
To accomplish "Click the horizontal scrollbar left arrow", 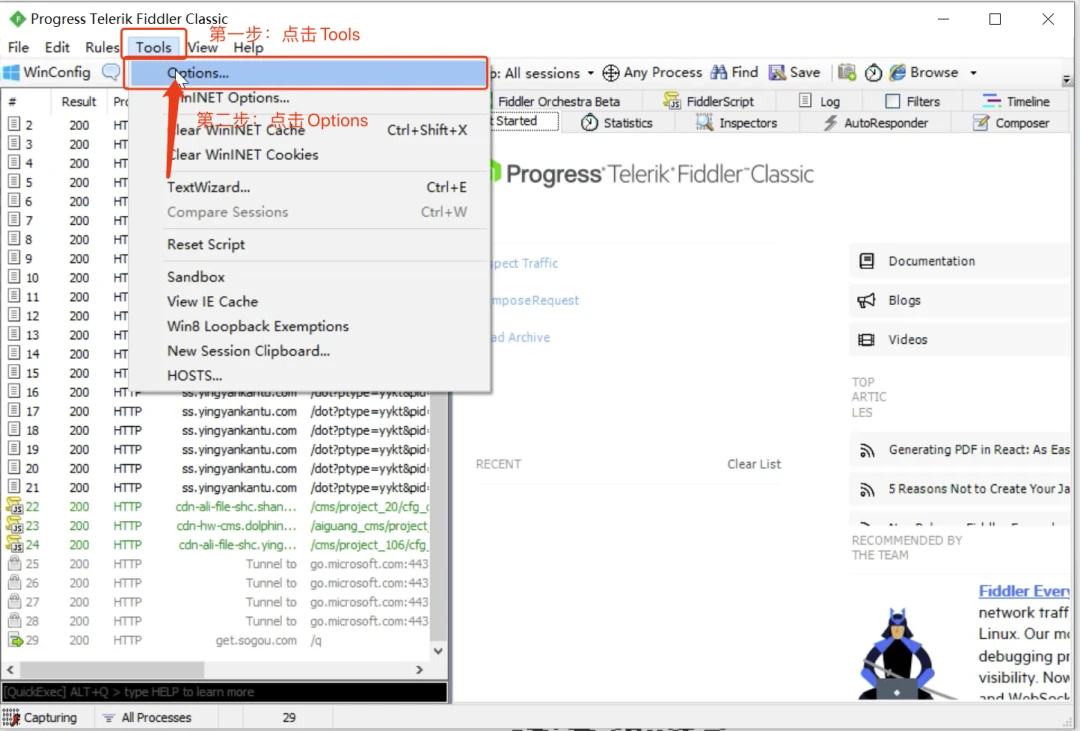I will click(10, 670).
